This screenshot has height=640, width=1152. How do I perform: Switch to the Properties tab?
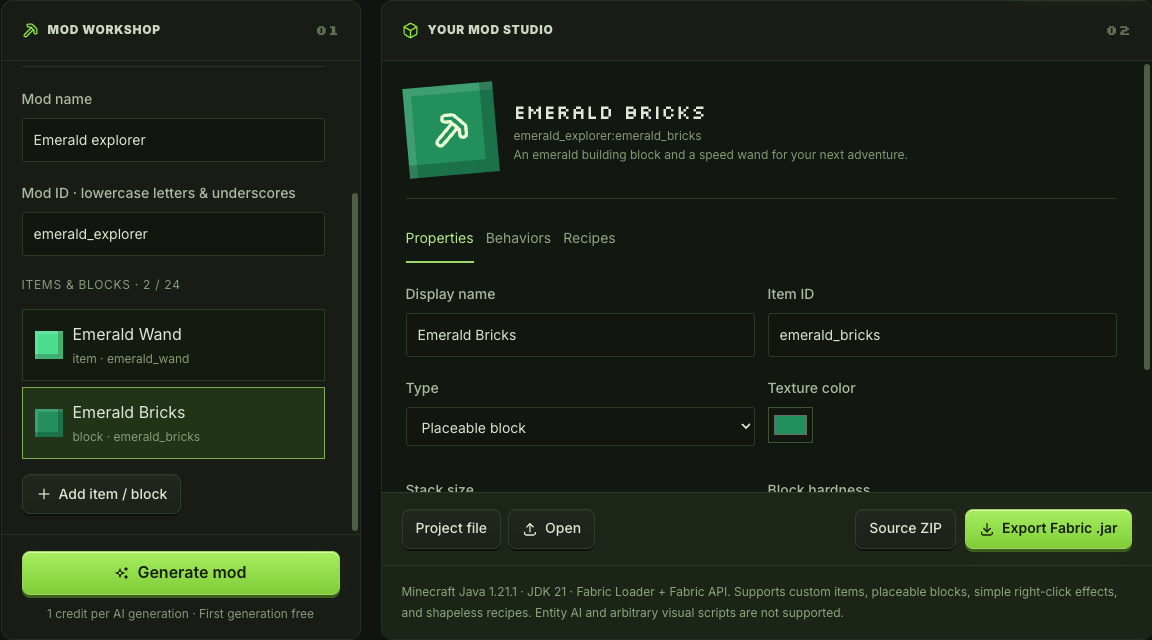(439, 239)
